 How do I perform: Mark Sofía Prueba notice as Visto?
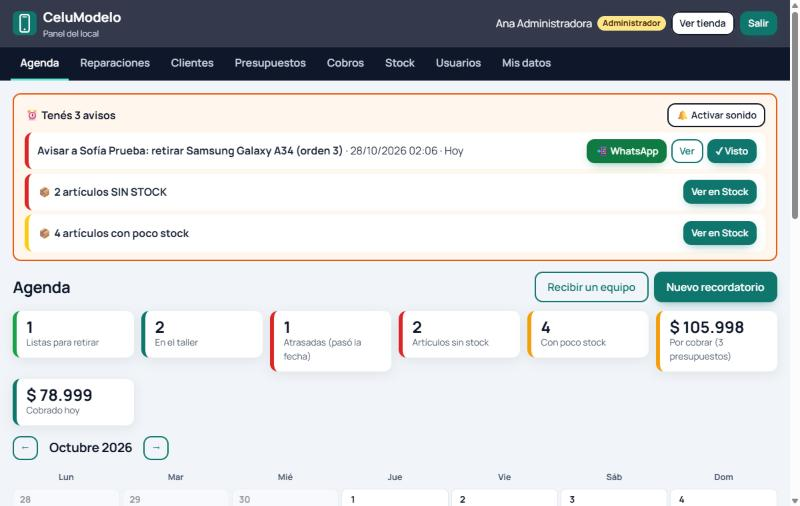tap(732, 151)
